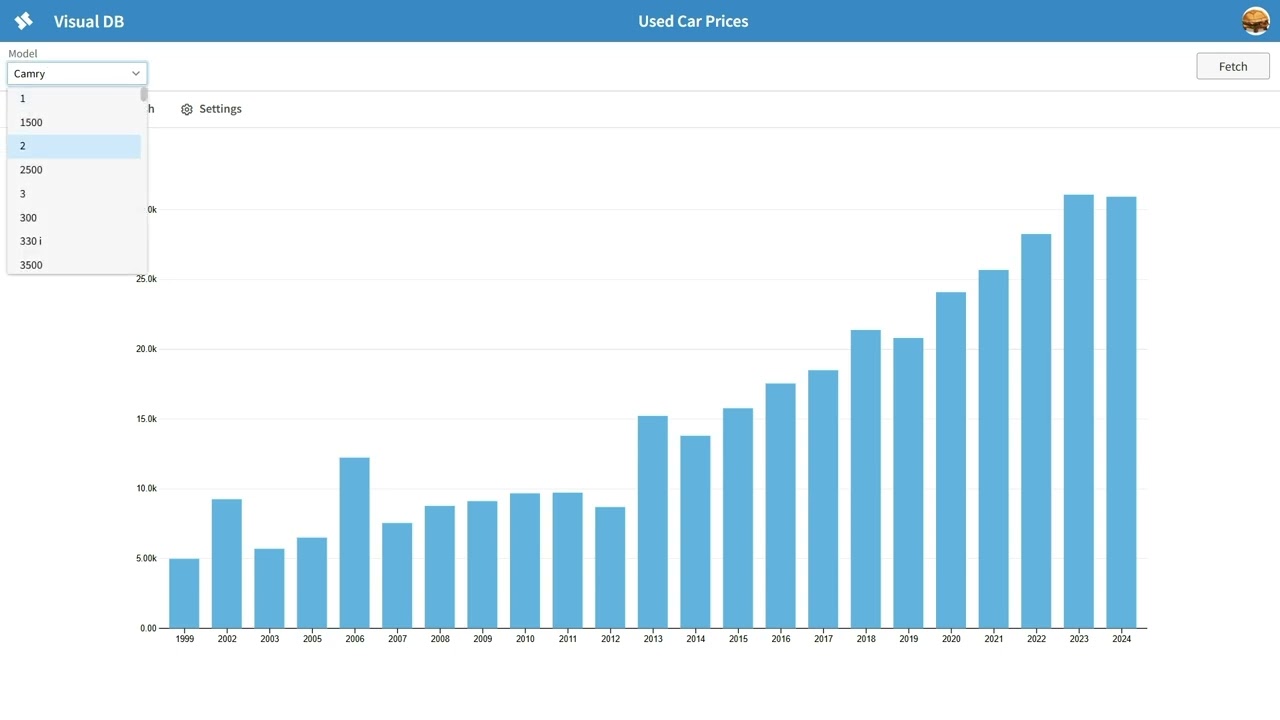Click the 2002 bar in chart
Viewport: 1280px width, 720px height.
[227, 563]
